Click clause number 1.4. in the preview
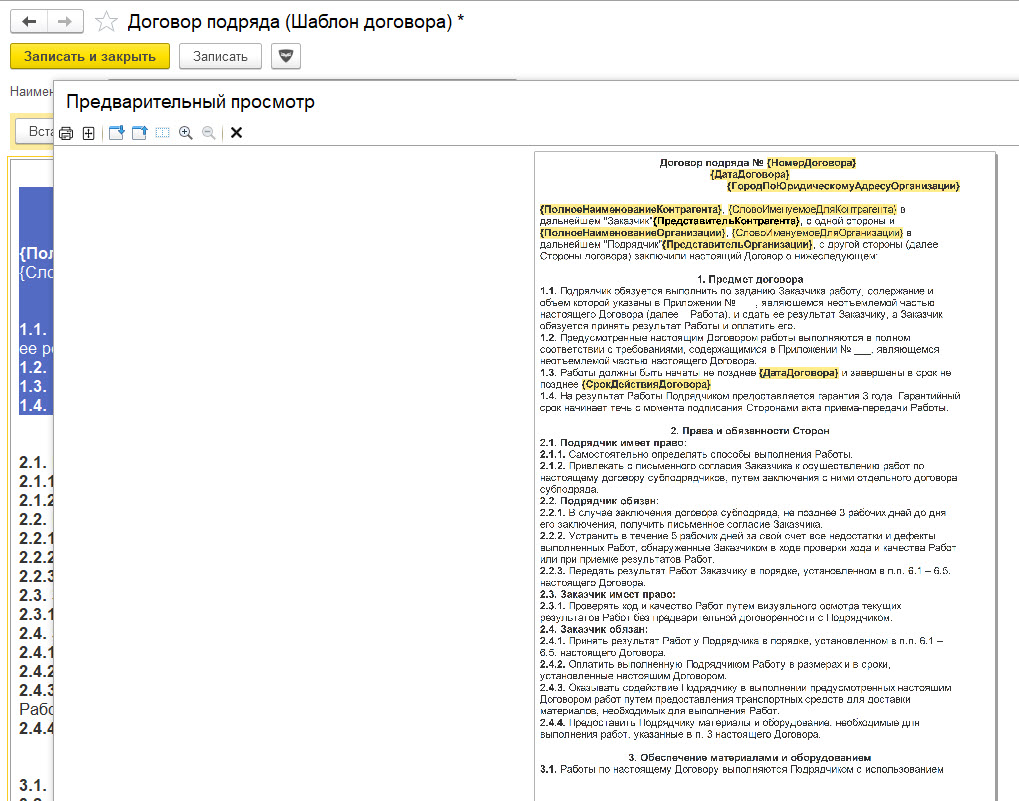Image resolution: width=1019 pixels, height=801 pixels. tap(548, 396)
